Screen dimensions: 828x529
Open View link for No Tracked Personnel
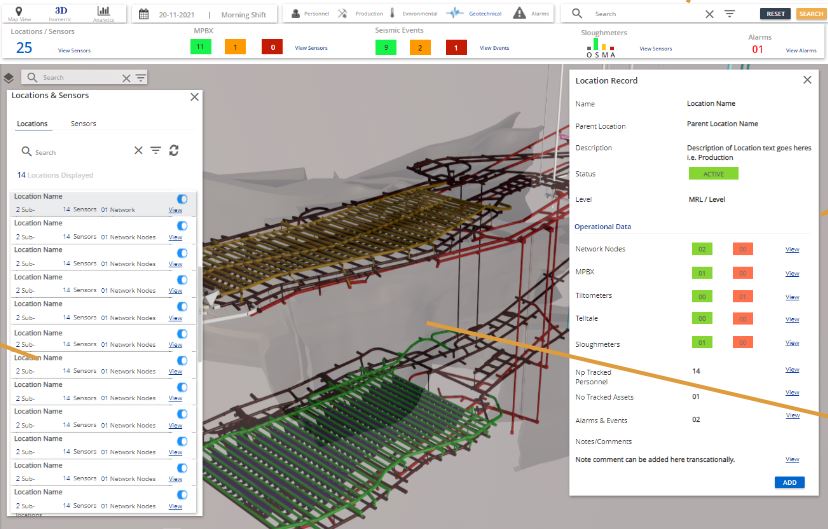point(792,370)
